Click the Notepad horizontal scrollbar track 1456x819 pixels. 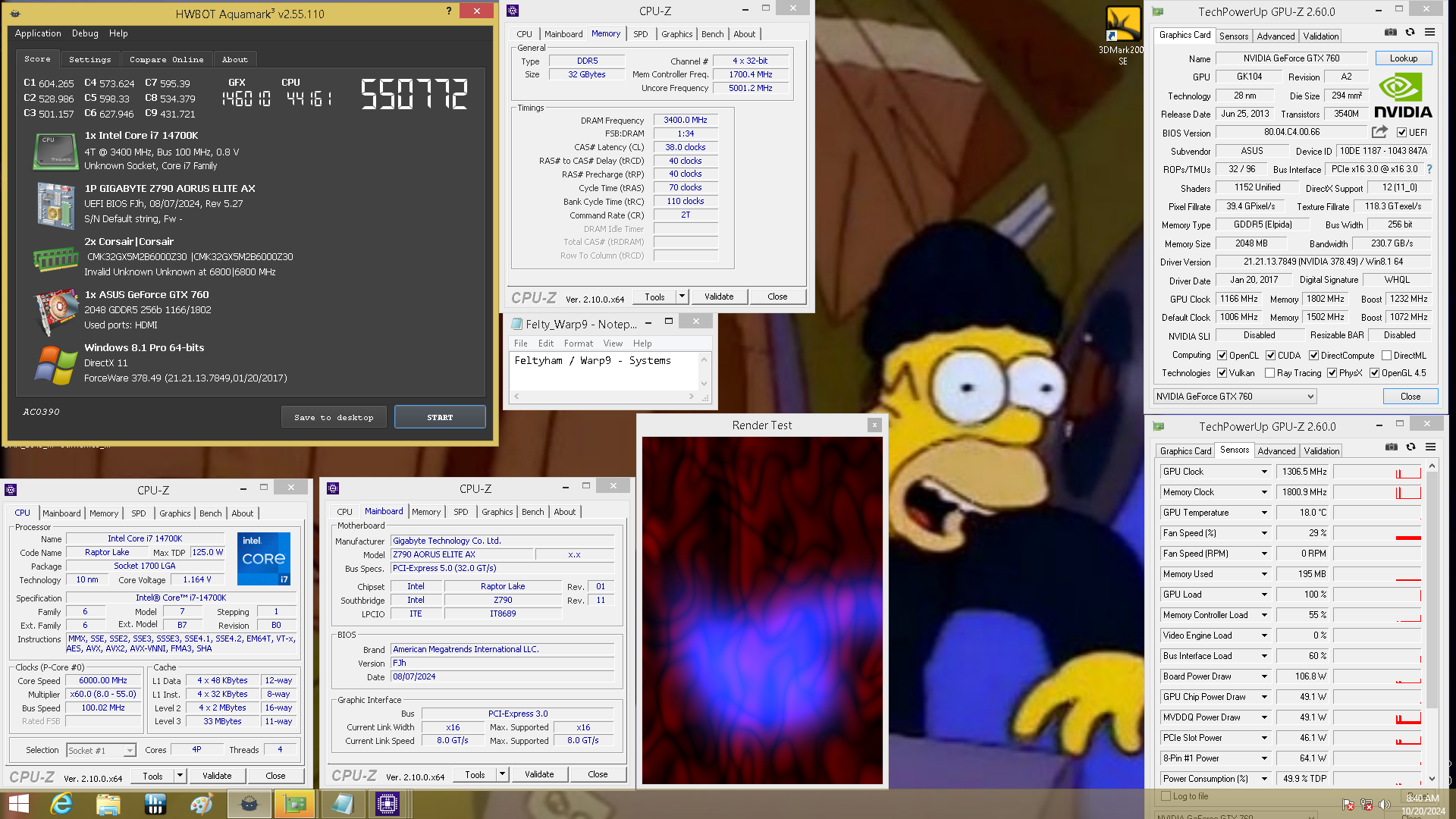pyautogui.click(x=604, y=396)
